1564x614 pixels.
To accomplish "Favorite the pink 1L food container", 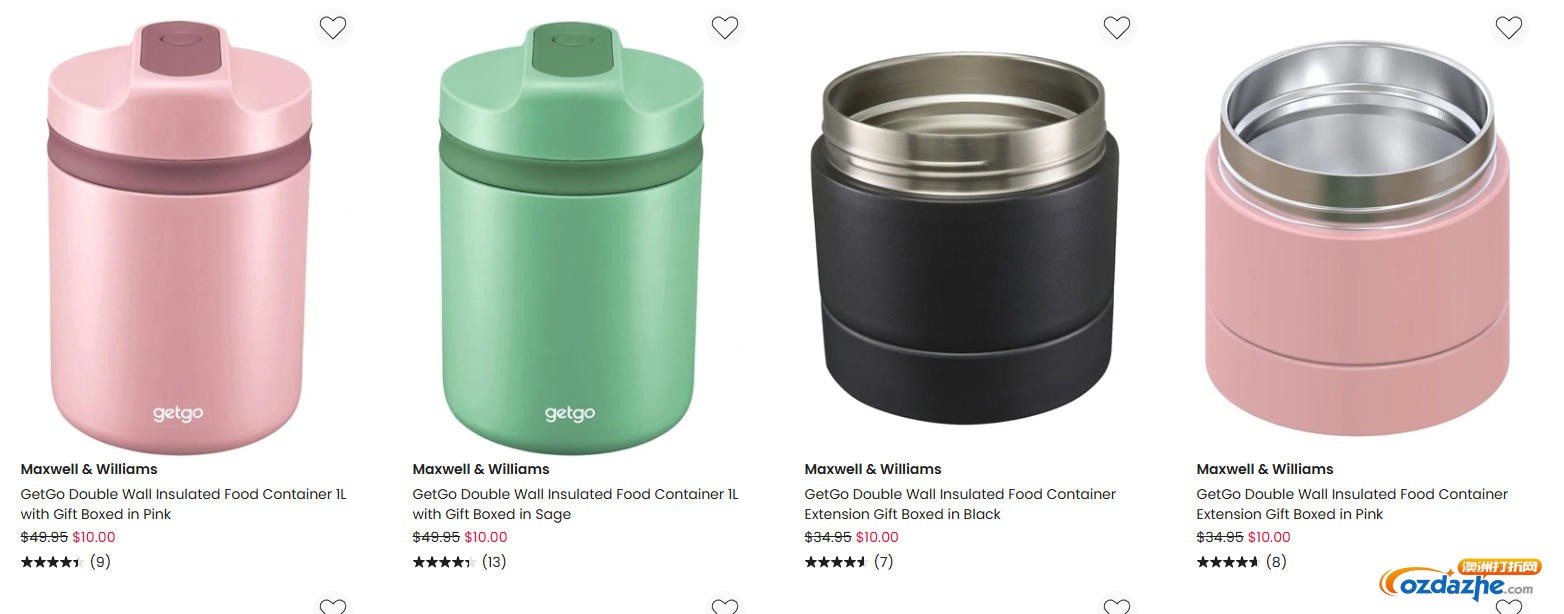I will point(333,28).
